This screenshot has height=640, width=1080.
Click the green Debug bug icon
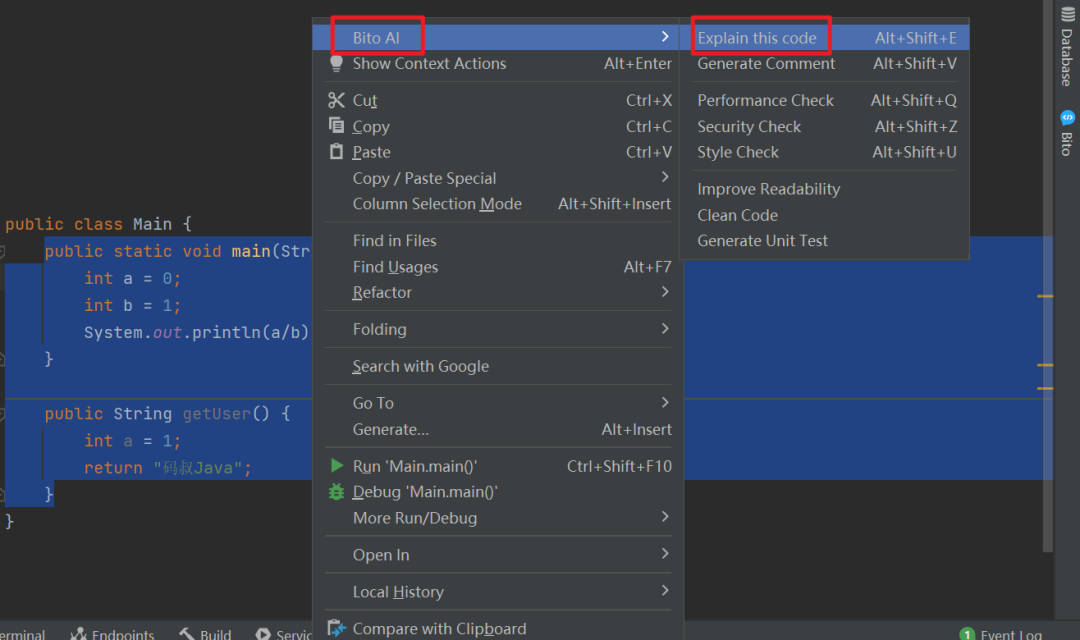coord(336,492)
